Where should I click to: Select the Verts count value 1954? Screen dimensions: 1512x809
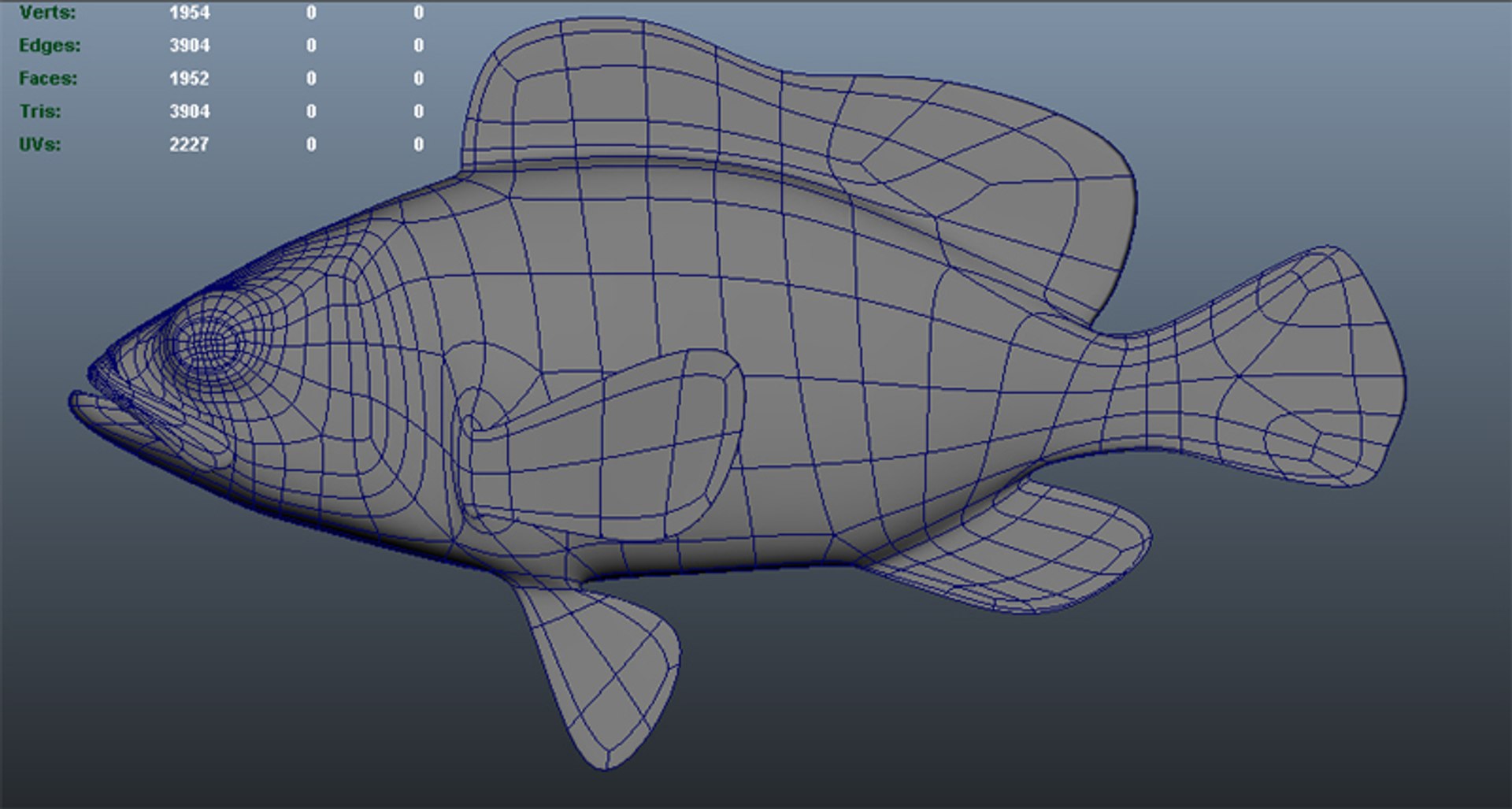pos(190,13)
